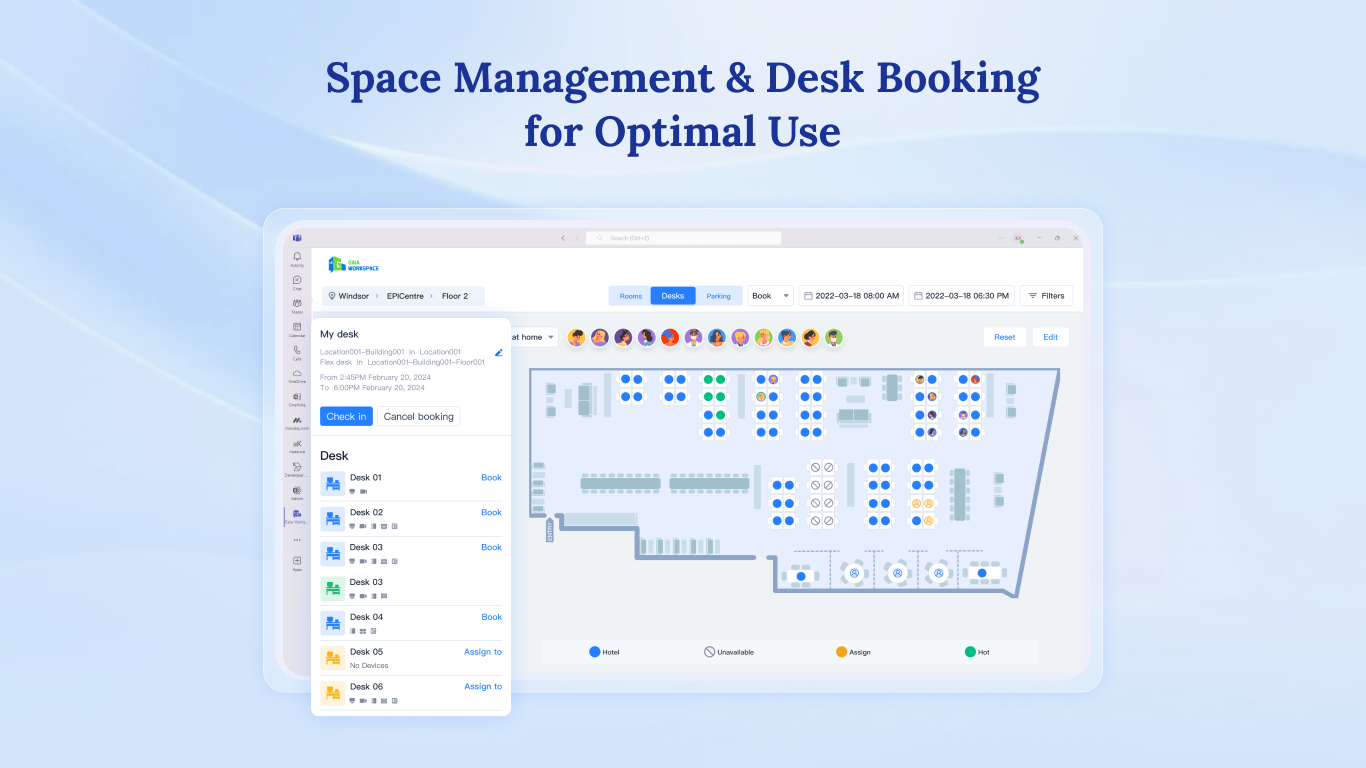Switch to the Parking tab
1366x768 pixels.
pos(718,296)
